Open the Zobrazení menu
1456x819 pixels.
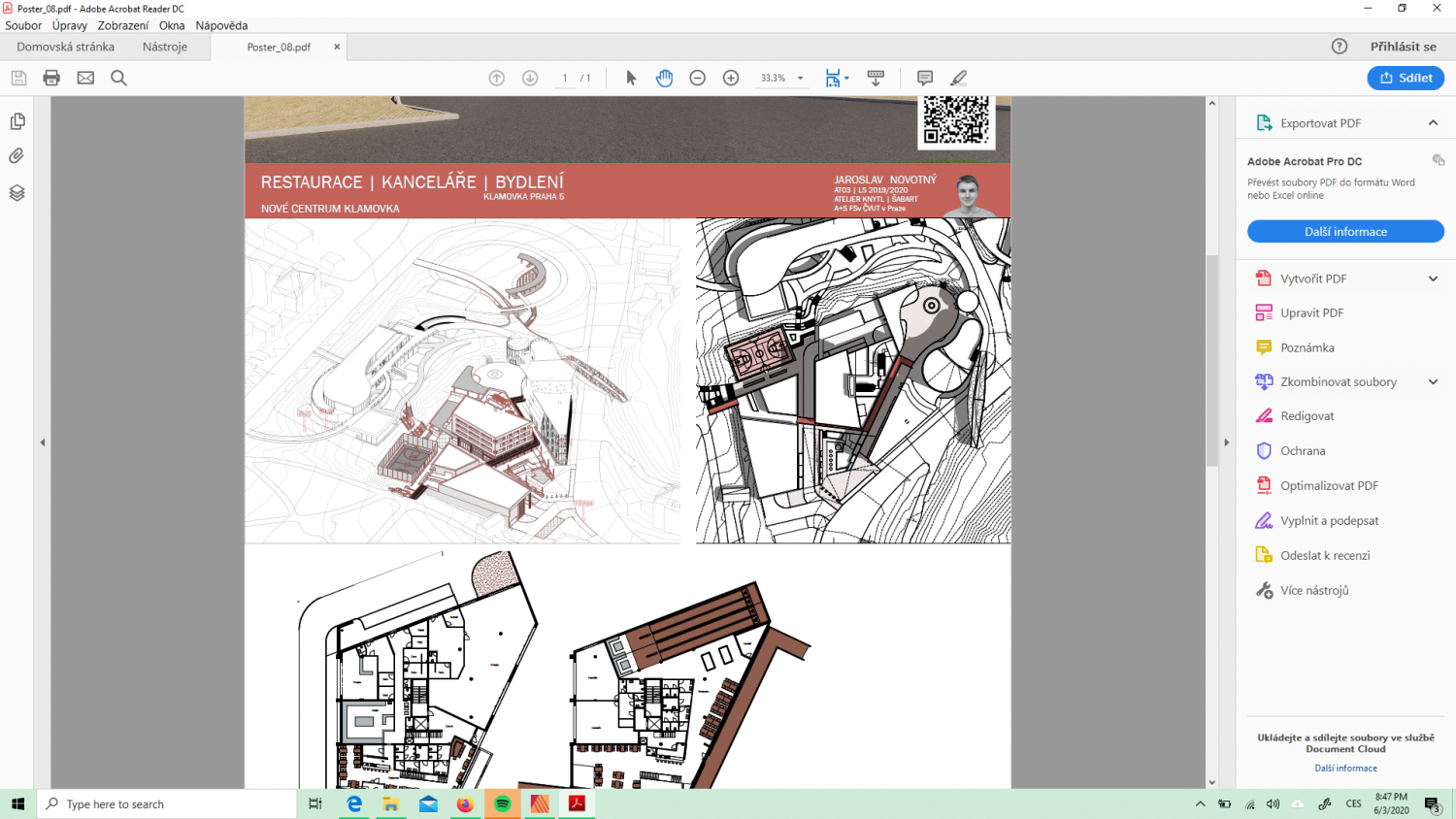[x=122, y=25]
